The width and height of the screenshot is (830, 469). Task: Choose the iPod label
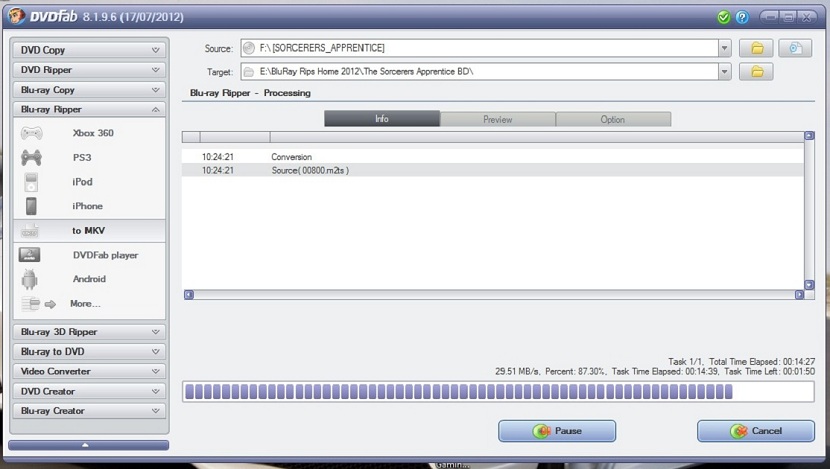click(x=83, y=182)
